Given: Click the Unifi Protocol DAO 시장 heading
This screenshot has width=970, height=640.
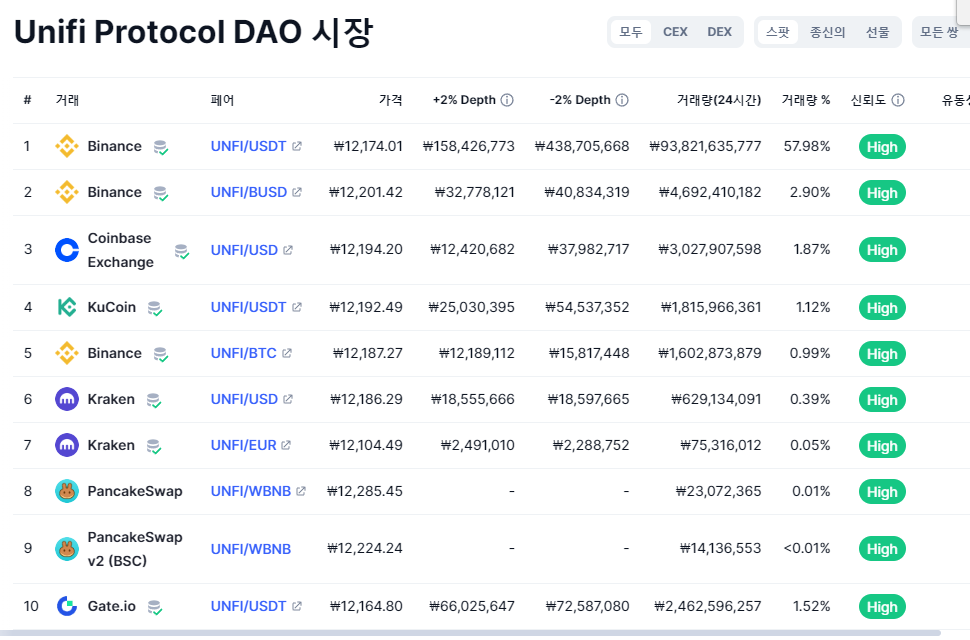Looking at the screenshot, I should pos(194,32).
